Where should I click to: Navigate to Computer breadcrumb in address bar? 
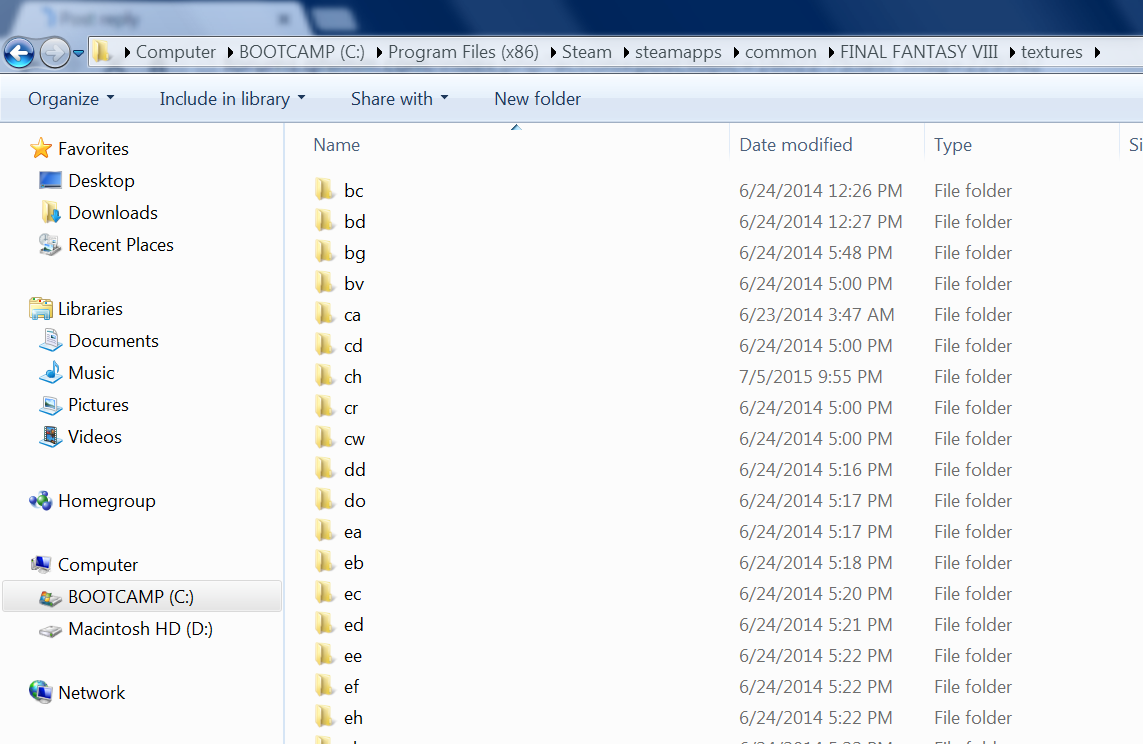[x=176, y=52]
